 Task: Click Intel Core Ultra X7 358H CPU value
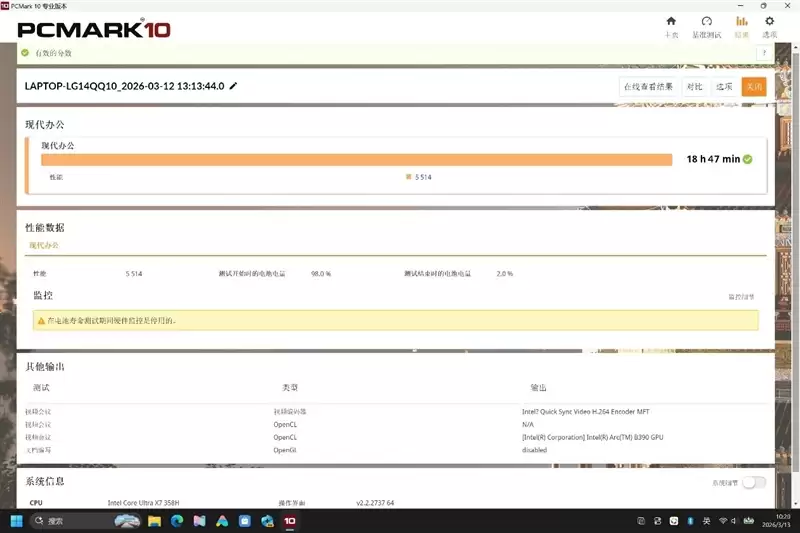click(x=143, y=503)
